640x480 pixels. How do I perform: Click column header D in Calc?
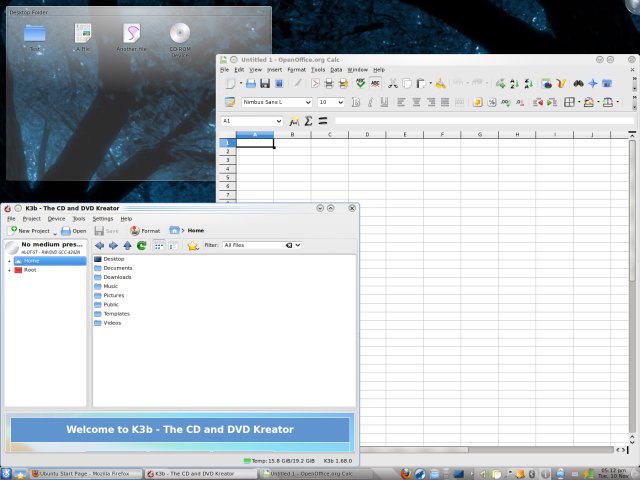[x=367, y=134]
